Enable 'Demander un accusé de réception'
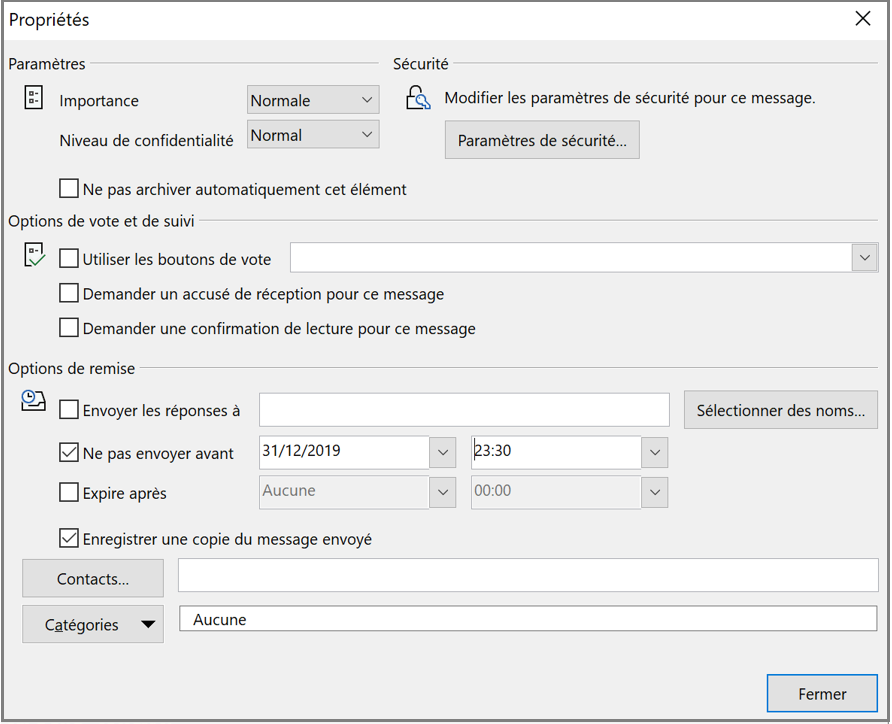 click(69, 294)
